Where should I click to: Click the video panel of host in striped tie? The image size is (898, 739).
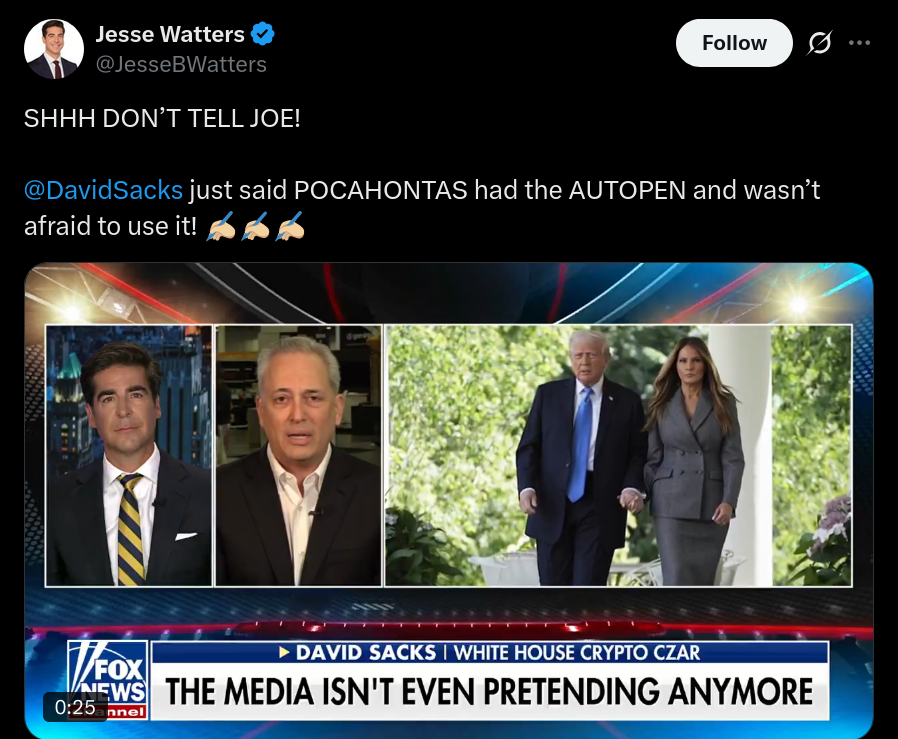point(129,455)
